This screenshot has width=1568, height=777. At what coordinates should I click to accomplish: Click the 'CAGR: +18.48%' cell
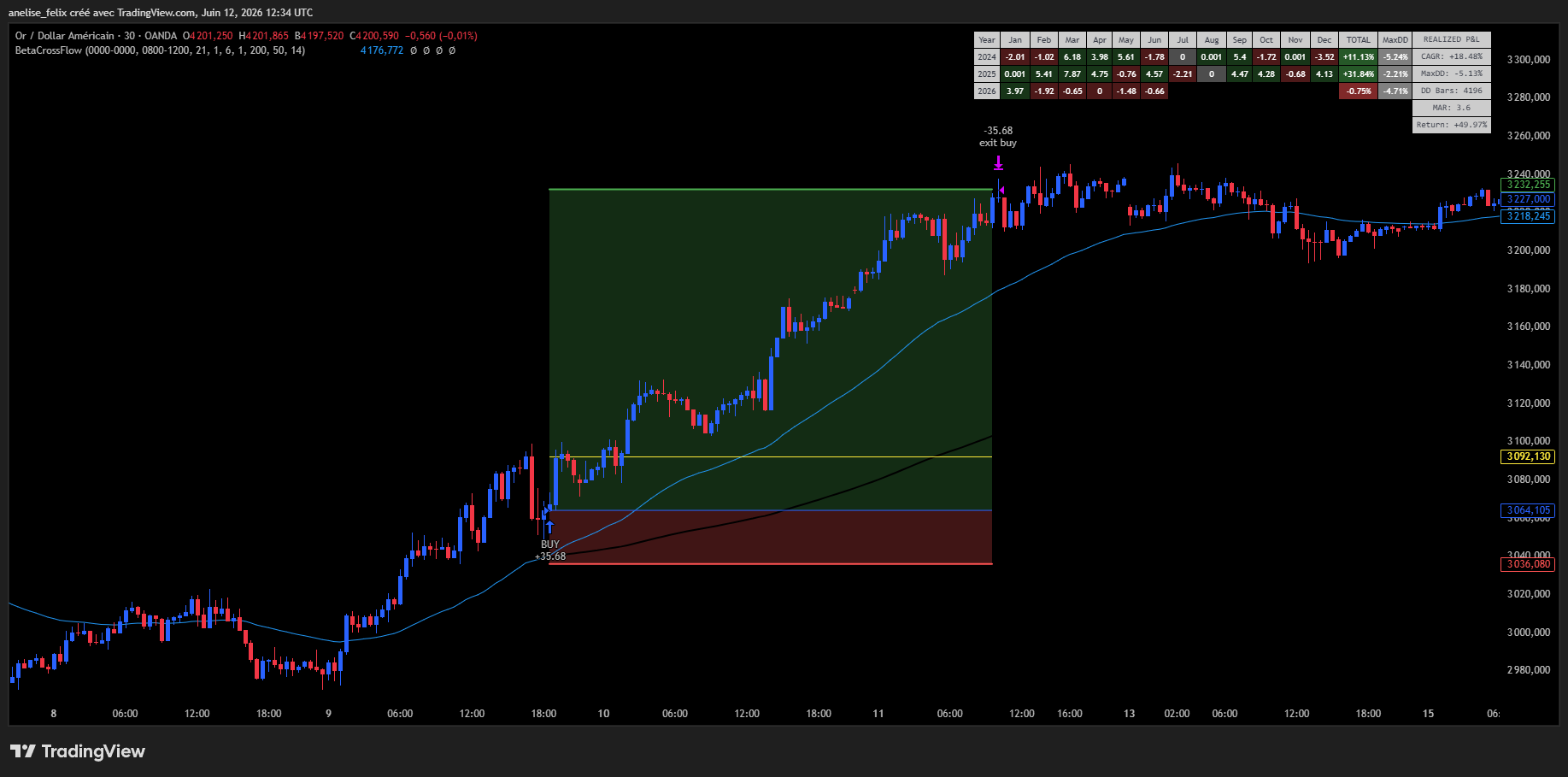1452,56
